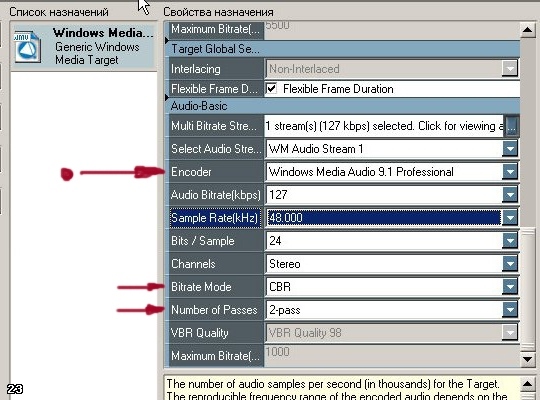
Task: Click the 24 bits per sample value
Action: [x=384, y=240]
